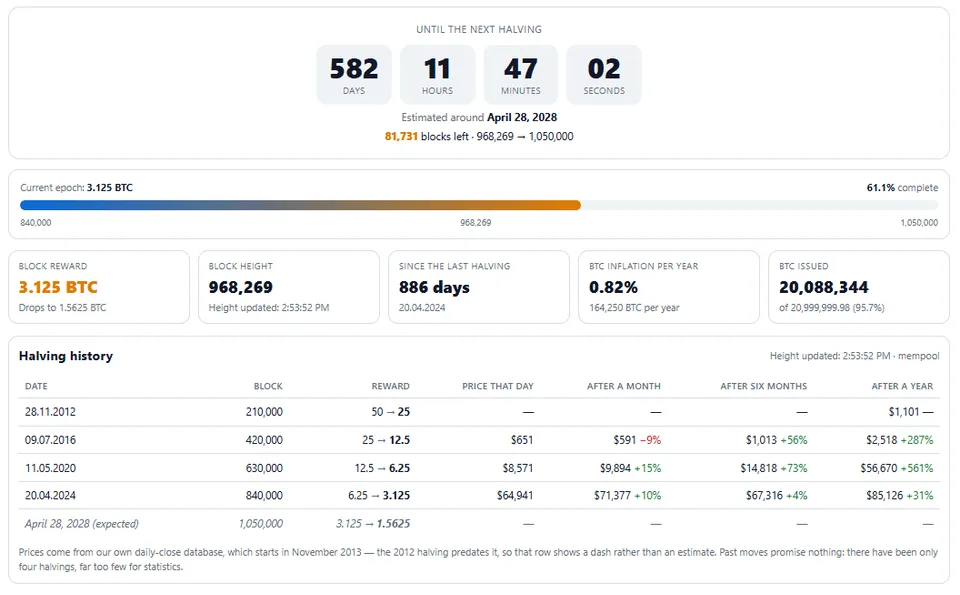Select the 09.07.2016 halving row

(479, 440)
